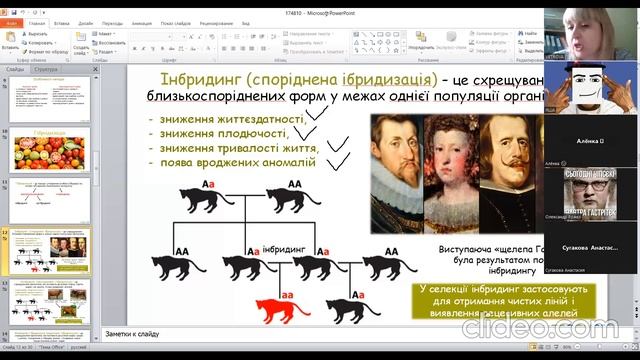Toggle Underline formatting icon
The image size is (640, 360).
pos(153,49)
